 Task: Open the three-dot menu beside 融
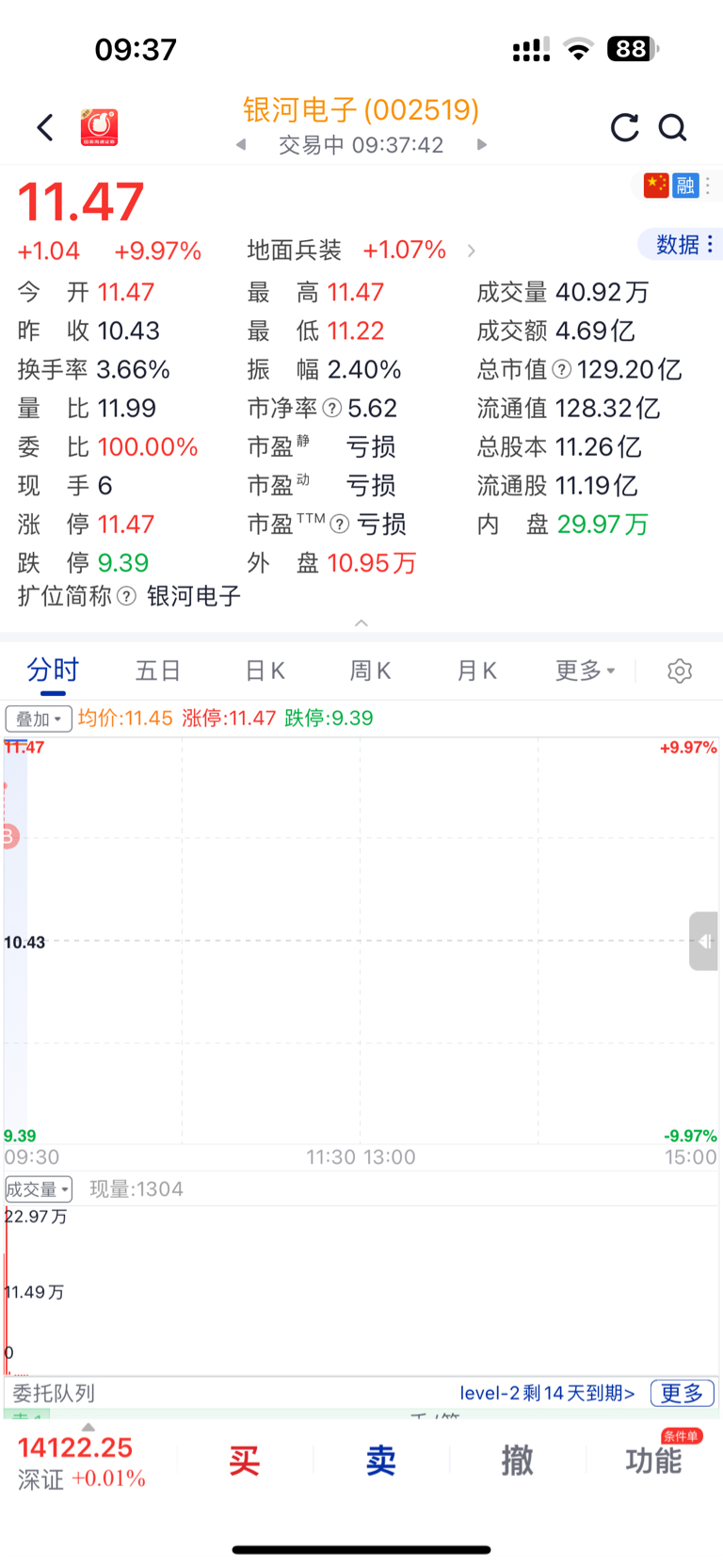point(708,186)
